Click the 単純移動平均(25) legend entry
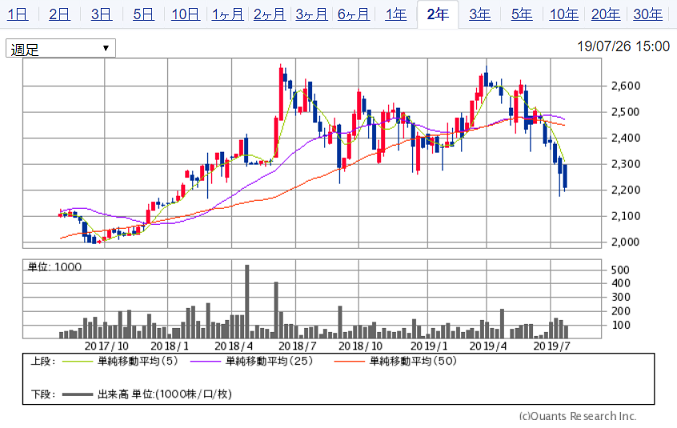The image size is (677, 428). (x=269, y=361)
